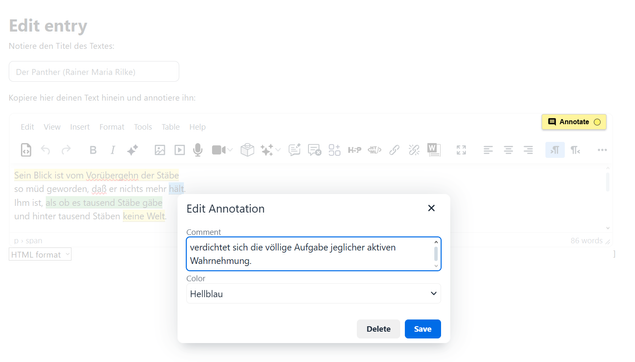Click the insert image icon

[160, 150]
